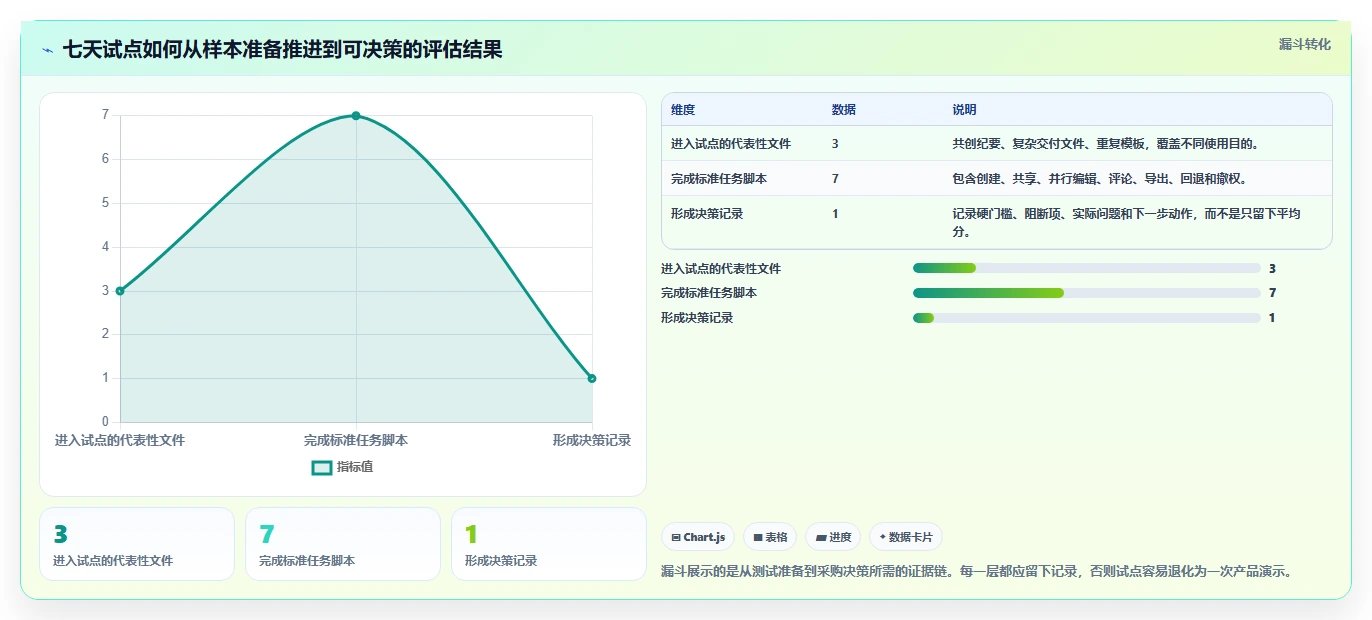Screen dimensions: 1372x620
Task: Click the 形成决策记录 progress bar
Action: (1087, 318)
